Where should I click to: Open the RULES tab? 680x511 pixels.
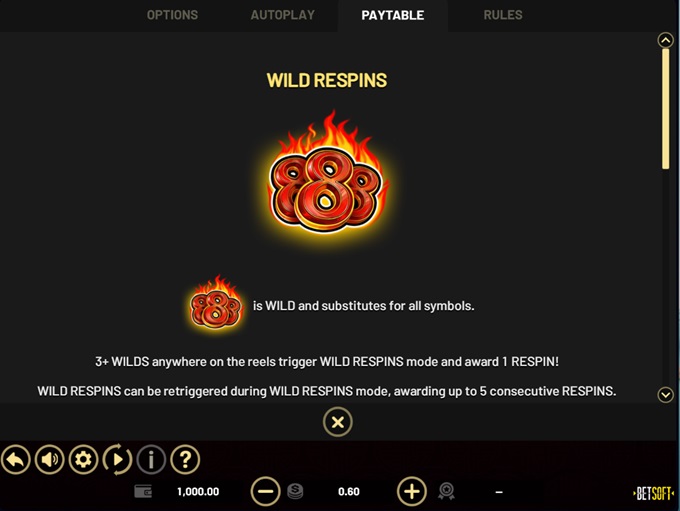coord(503,15)
